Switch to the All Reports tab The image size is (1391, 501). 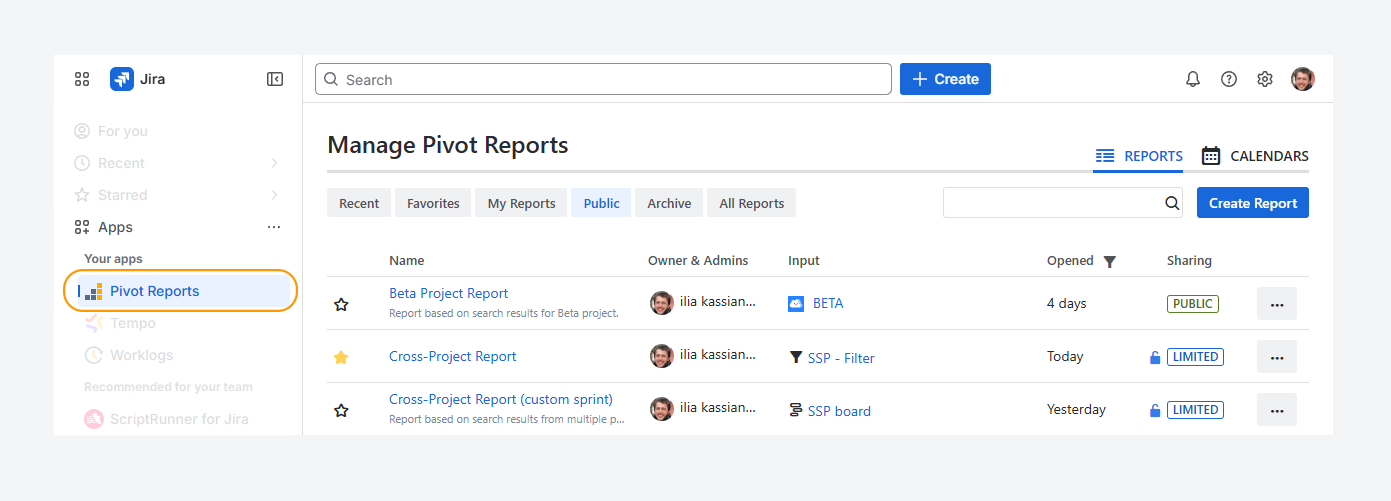[x=752, y=203]
